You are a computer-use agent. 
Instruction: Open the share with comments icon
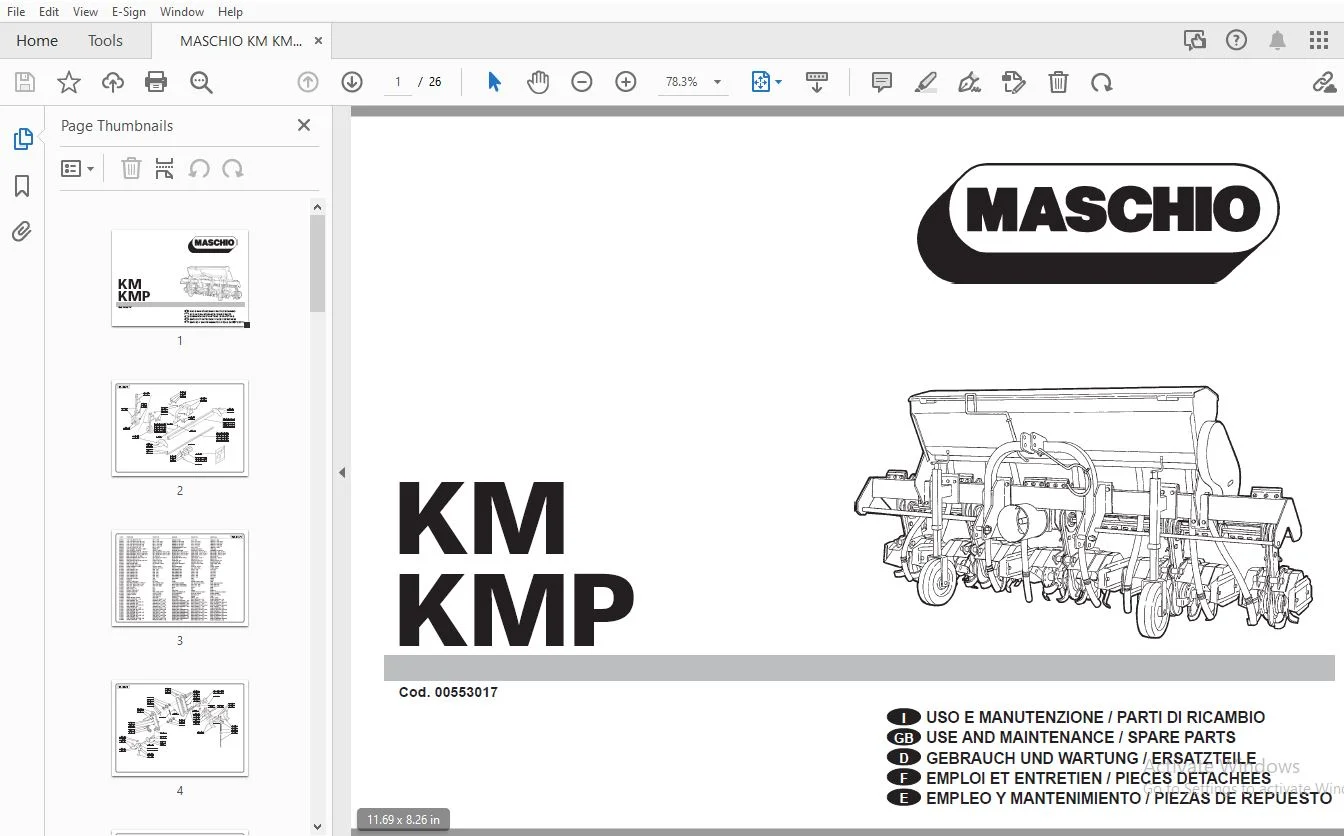(1195, 41)
